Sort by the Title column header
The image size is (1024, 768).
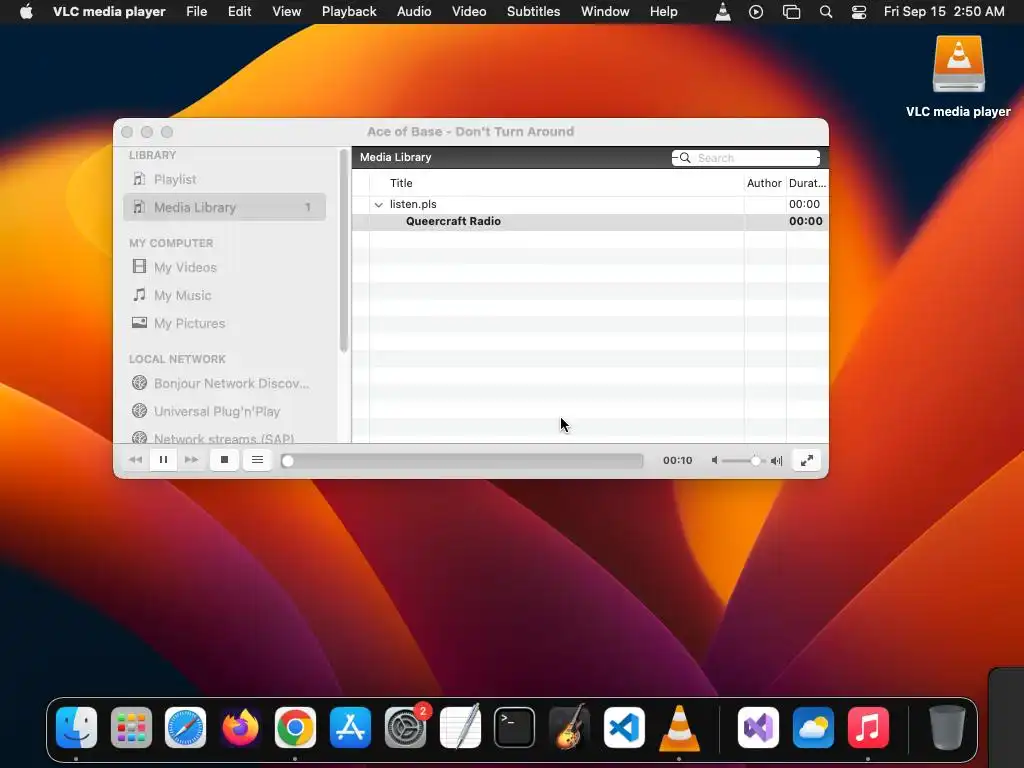point(401,184)
